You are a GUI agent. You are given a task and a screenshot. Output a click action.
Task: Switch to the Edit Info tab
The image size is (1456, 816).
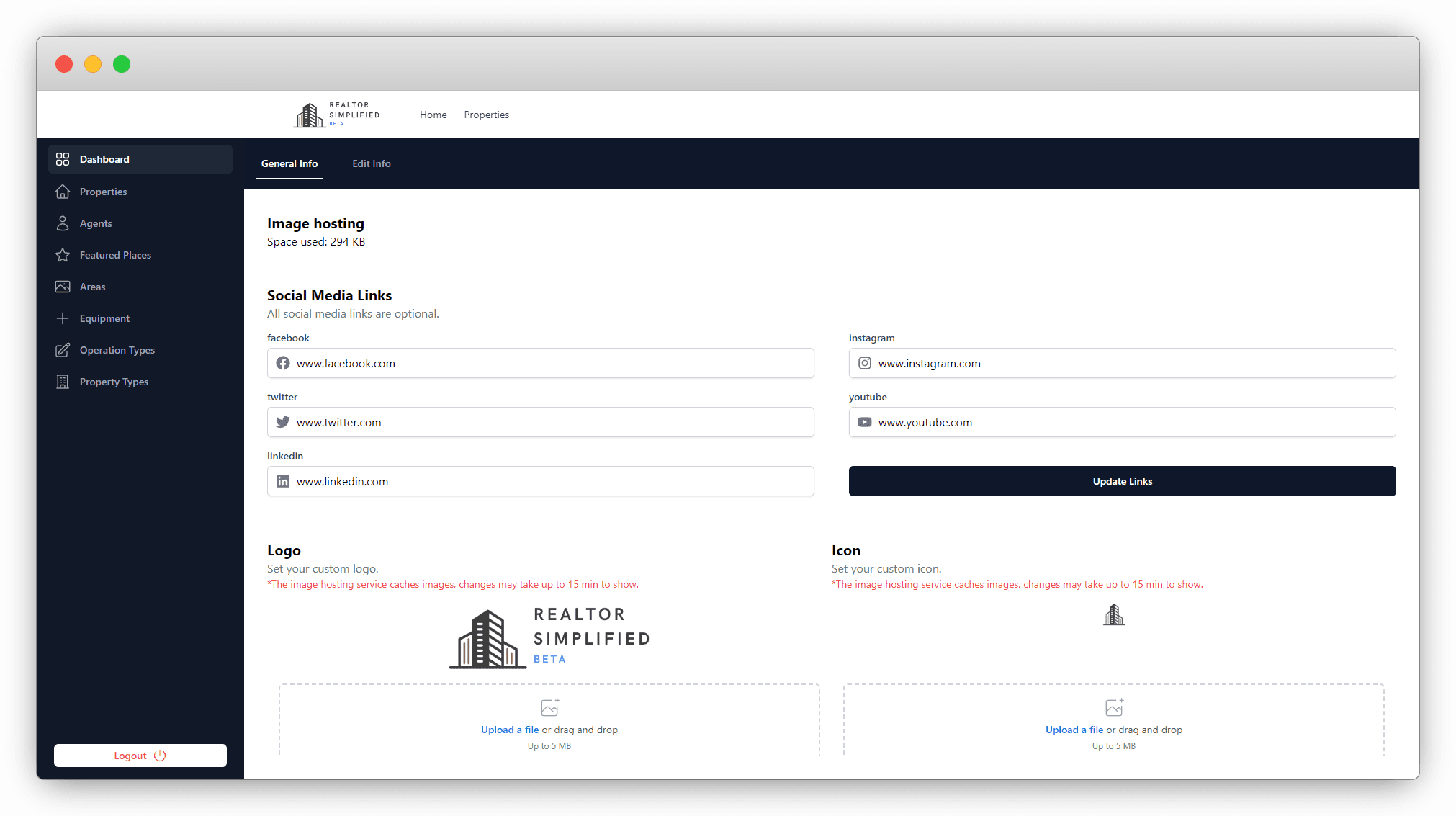370,163
